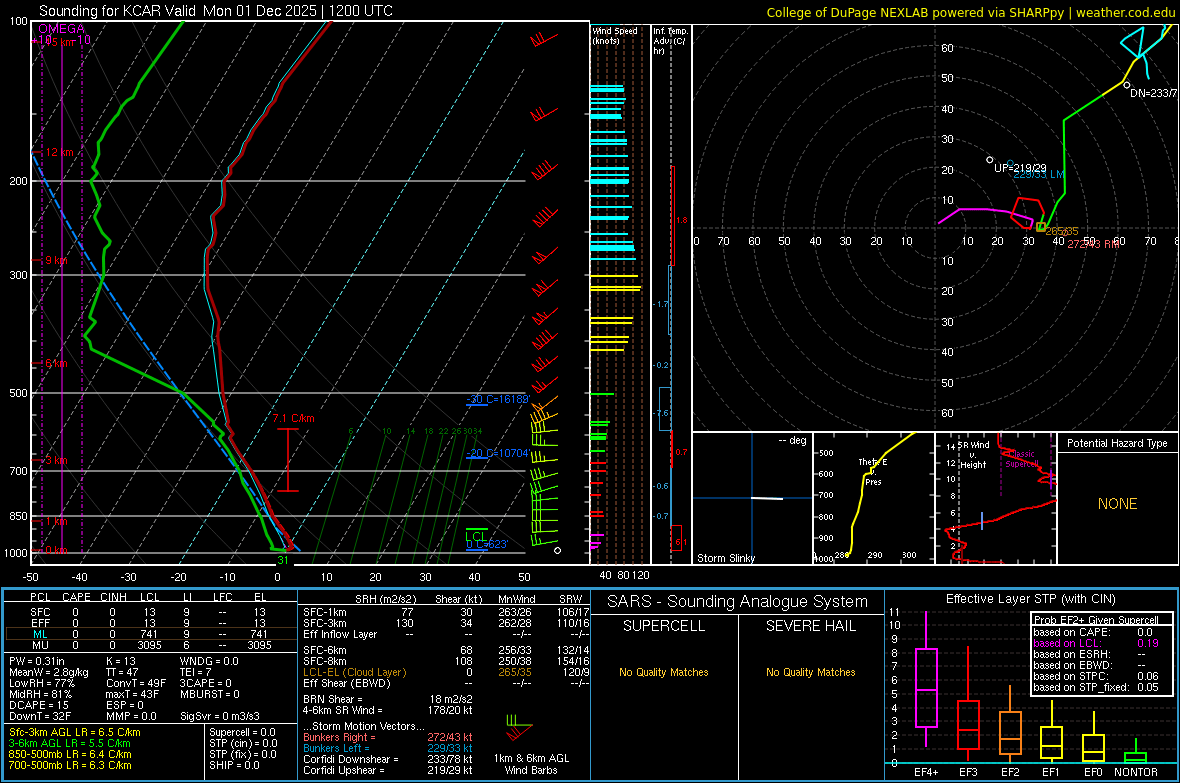Viewport: 1180px width, 783px height.
Task: Click the Theta-E v. Pres label
Action: 873,472
